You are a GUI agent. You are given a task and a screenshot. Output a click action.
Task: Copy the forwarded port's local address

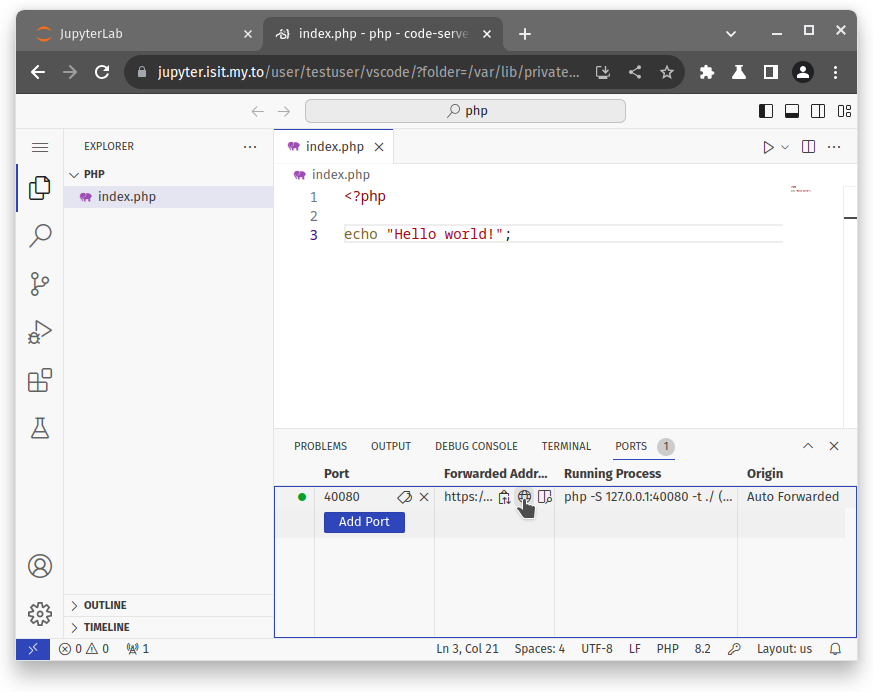coord(505,497)
